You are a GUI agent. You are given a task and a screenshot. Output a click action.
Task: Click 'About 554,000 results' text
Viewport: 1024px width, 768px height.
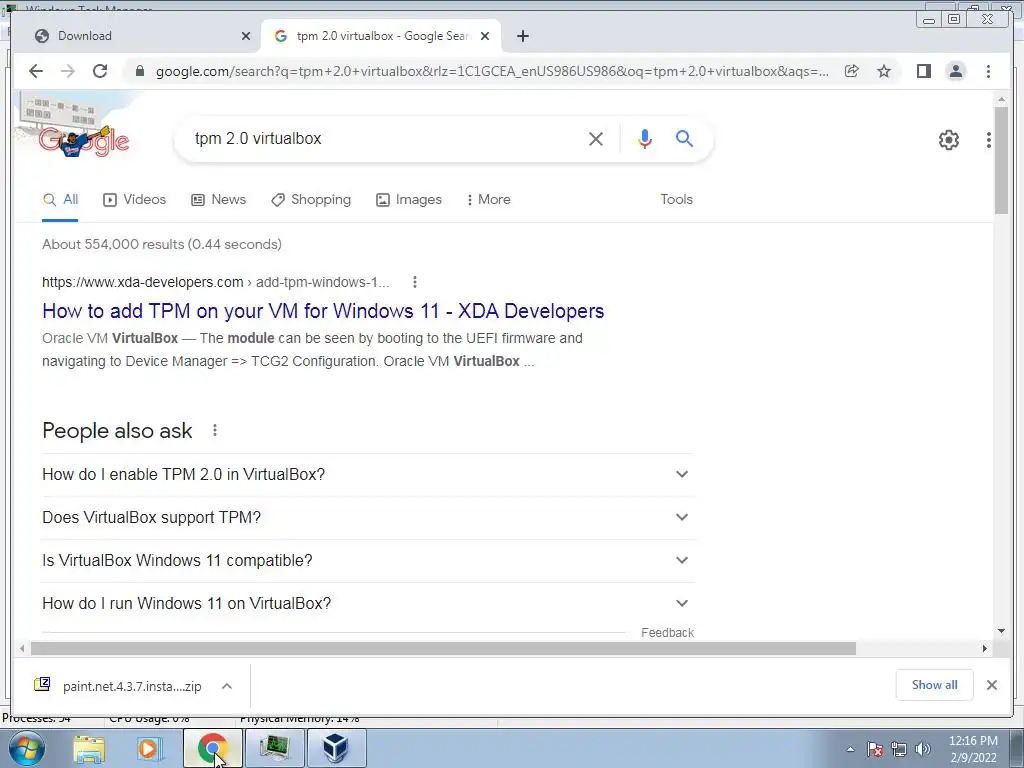(162, 244)
